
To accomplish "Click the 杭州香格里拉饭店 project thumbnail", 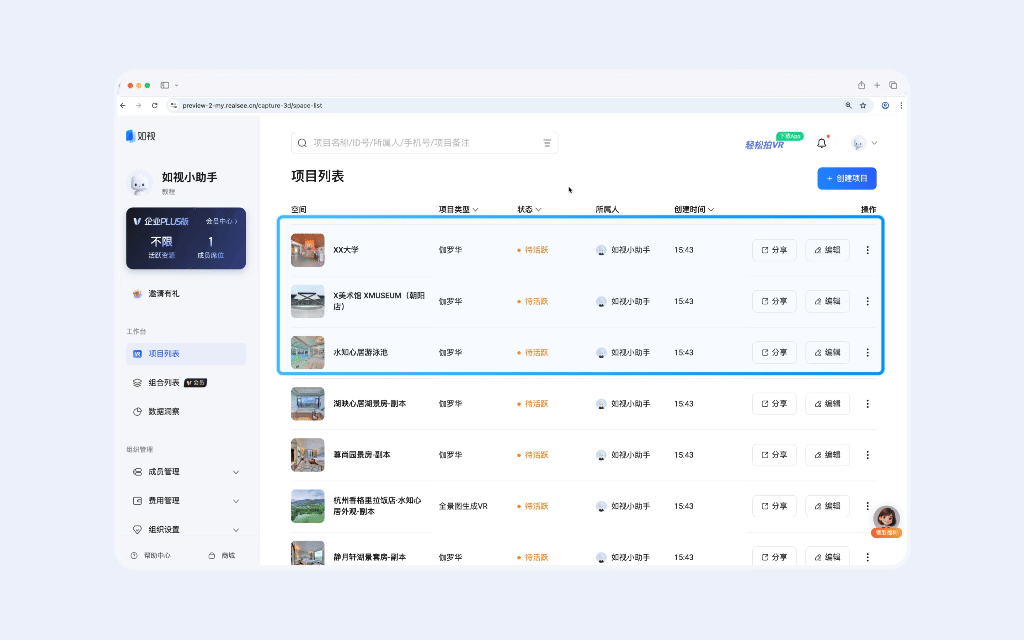I will coord(308,506).
